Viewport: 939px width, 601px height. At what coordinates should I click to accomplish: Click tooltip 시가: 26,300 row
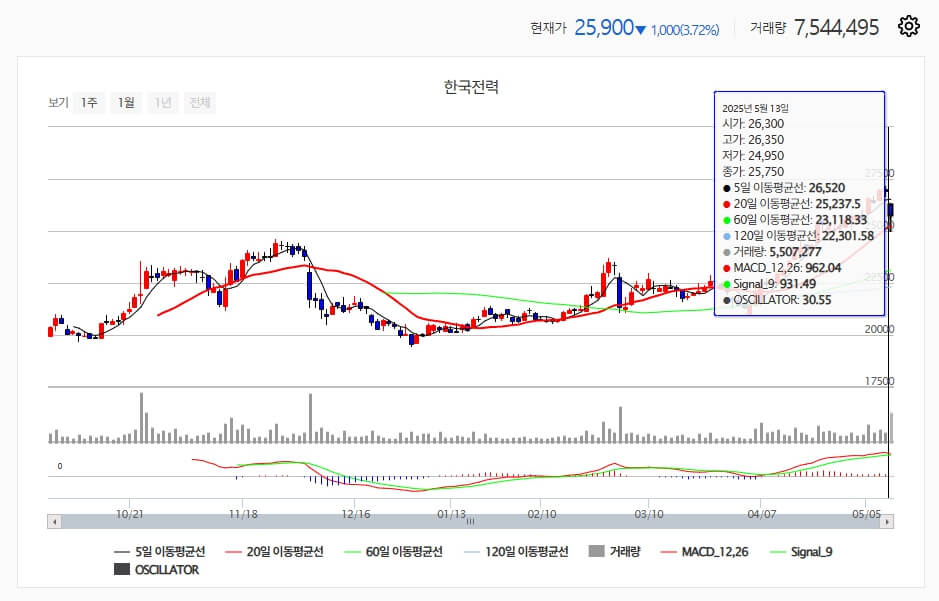(x=753, y=123)
